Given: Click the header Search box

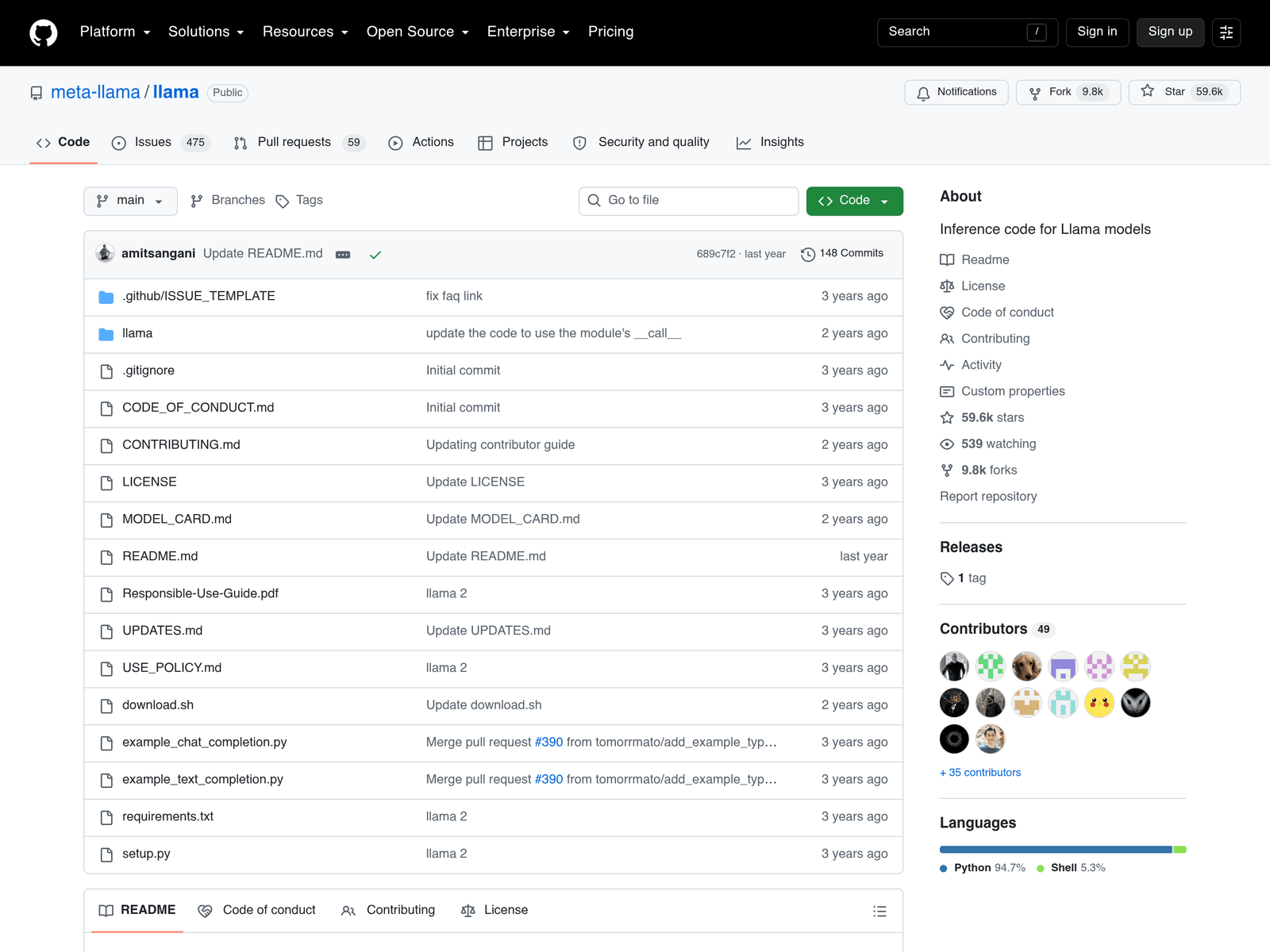Looking at the screenshot, I should pos(968,33).
